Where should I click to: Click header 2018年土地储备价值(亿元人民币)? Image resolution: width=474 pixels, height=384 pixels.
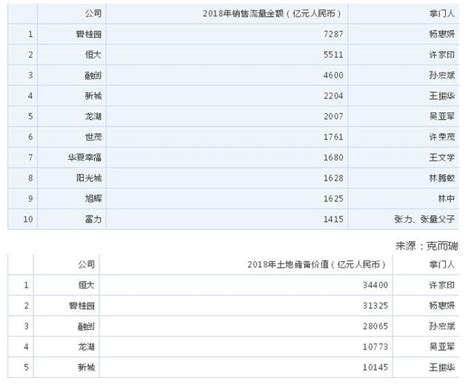pyautogui.click(x=316, y=265)
